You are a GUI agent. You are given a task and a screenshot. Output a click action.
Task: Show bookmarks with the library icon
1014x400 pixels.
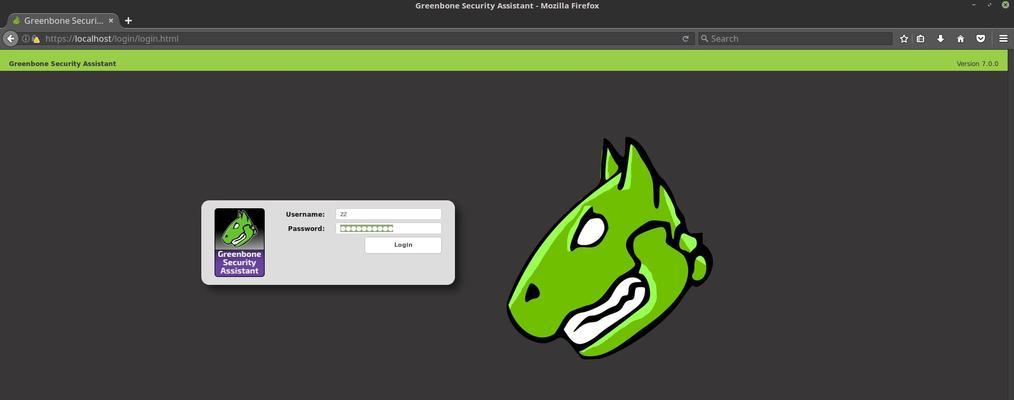click(x=920, y=39)
